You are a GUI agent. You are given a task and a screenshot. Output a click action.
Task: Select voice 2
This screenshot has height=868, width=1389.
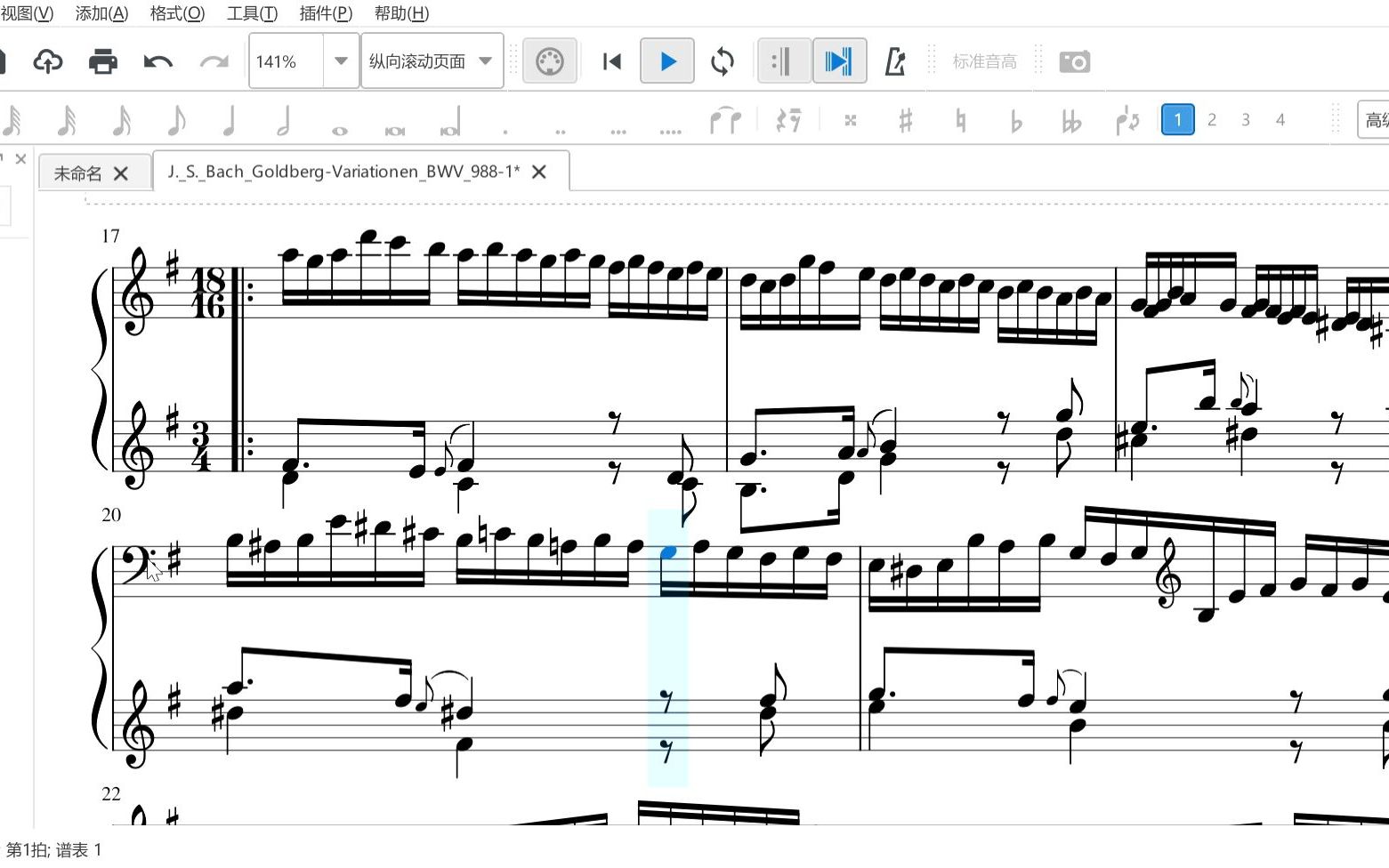pyautogui.click(x=1212, y=119)
